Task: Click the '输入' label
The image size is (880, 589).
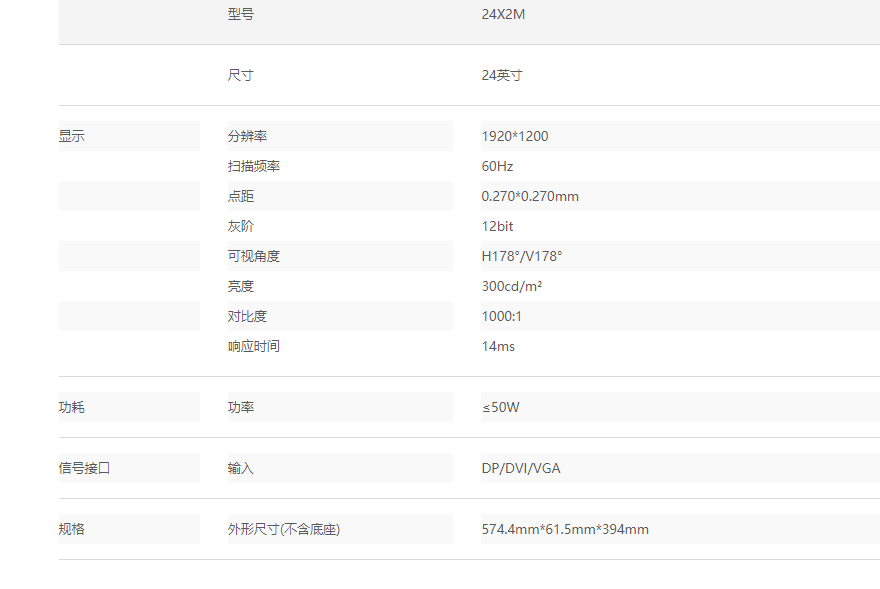Action: tap(241, 468)
